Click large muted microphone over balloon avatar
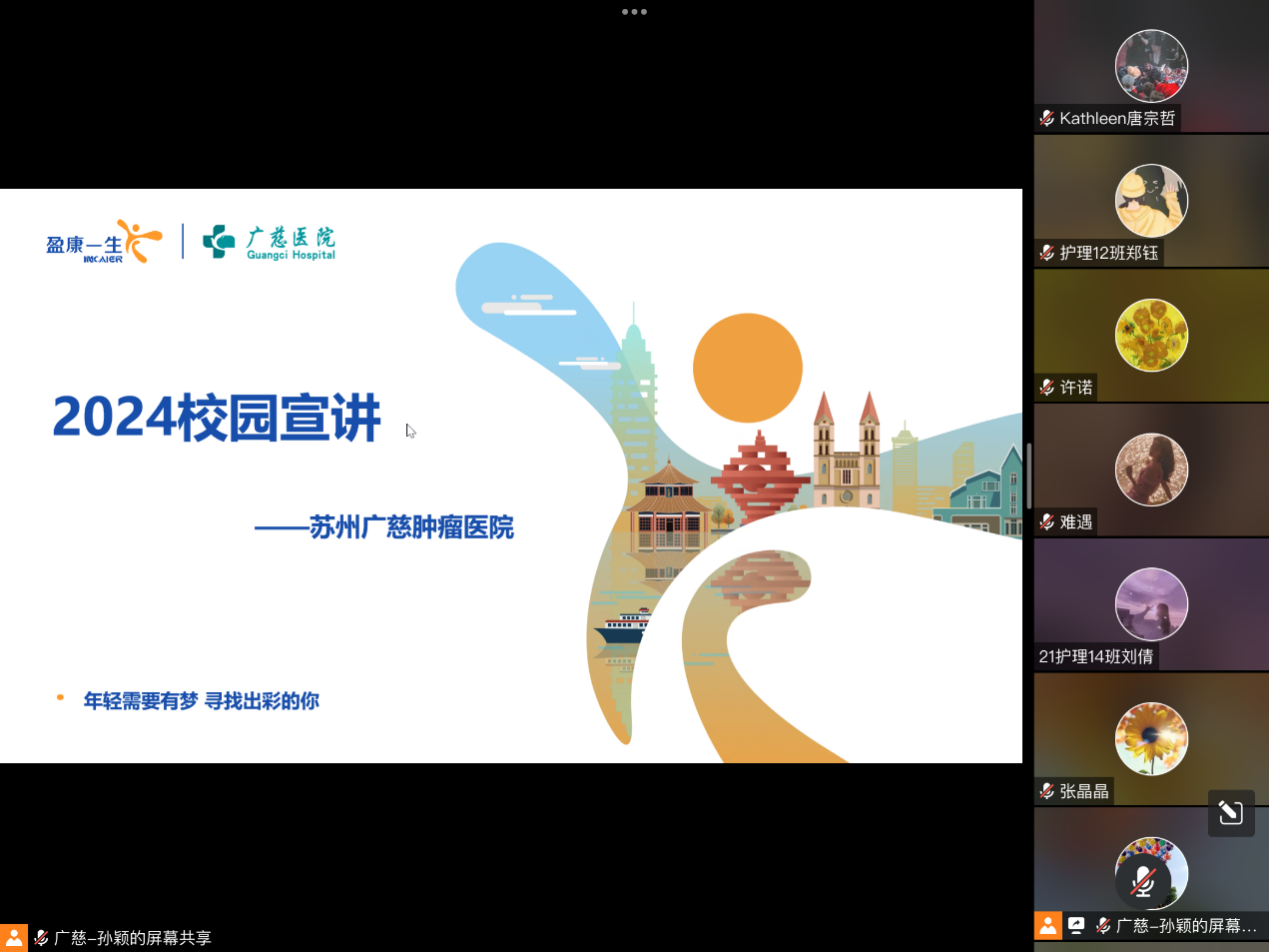The image size is (1269, 952). 1142,881
